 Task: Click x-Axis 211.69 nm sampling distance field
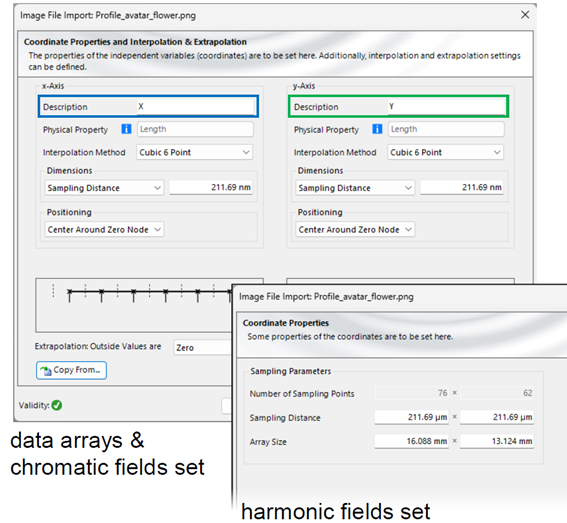pos(211,187)
